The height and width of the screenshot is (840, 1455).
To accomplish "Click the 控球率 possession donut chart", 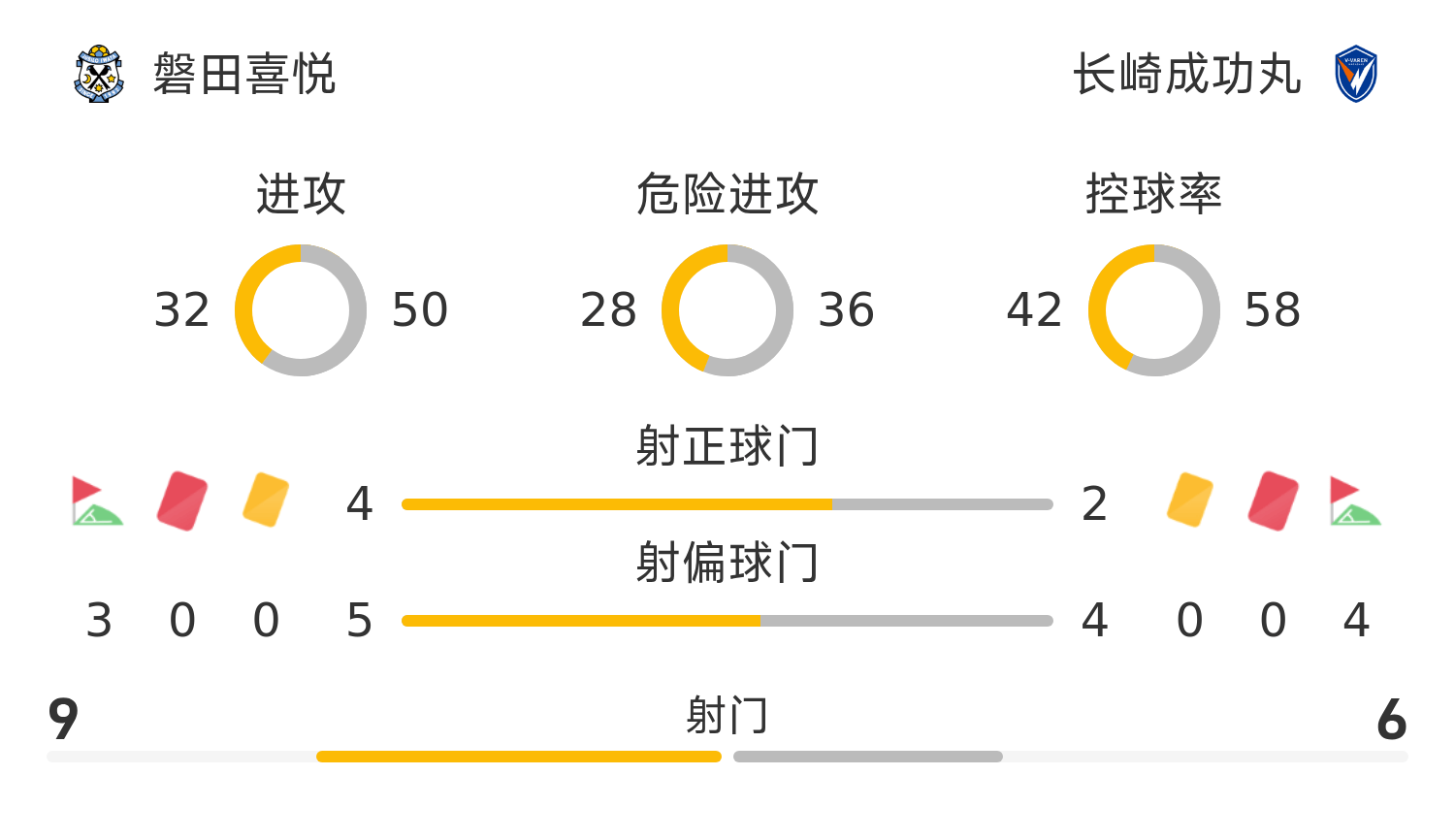I will pyautogui.click(x=1154, y=310).
